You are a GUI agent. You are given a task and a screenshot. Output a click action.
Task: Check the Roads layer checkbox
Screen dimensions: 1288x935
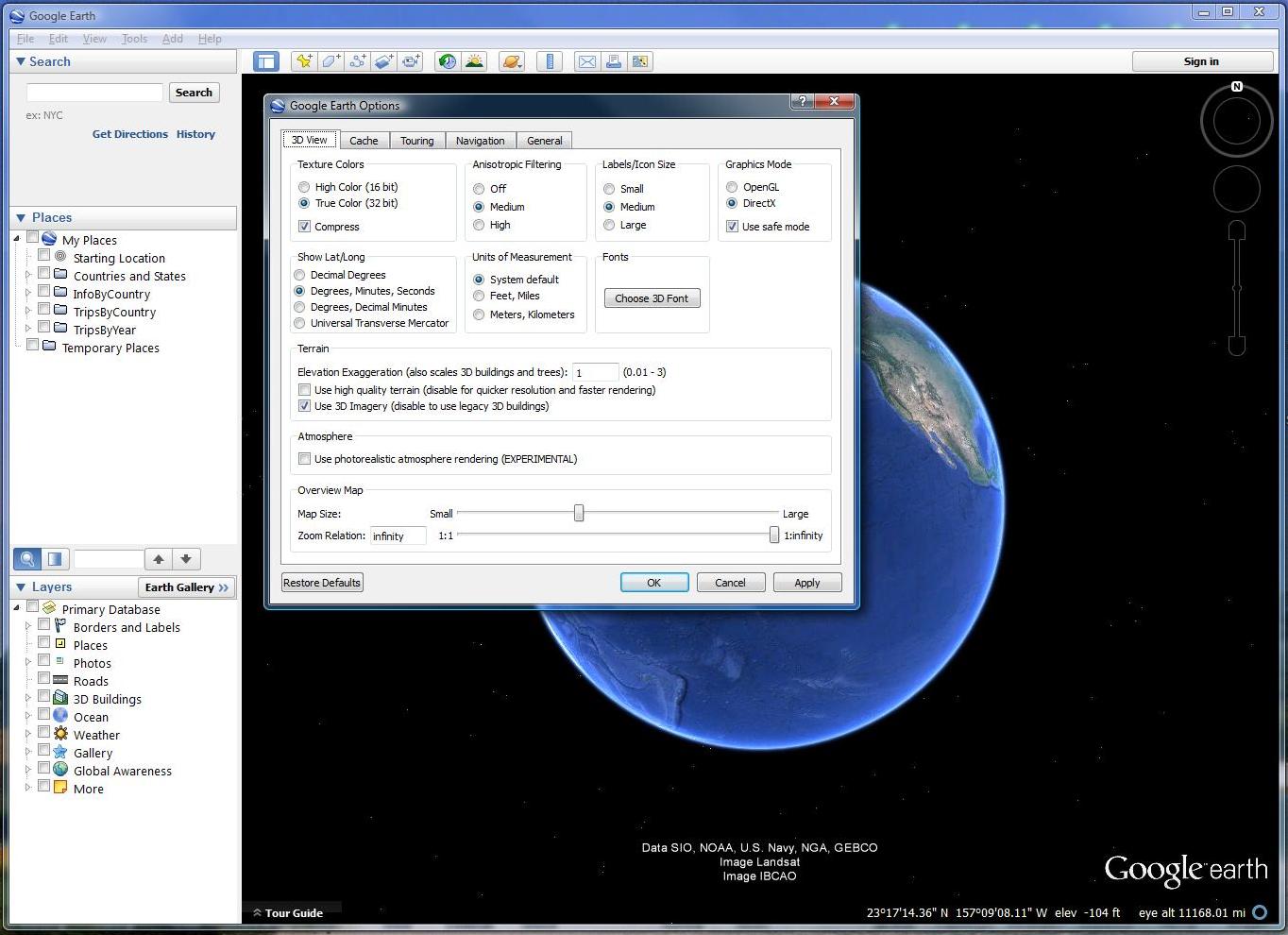tap(43, 678)
